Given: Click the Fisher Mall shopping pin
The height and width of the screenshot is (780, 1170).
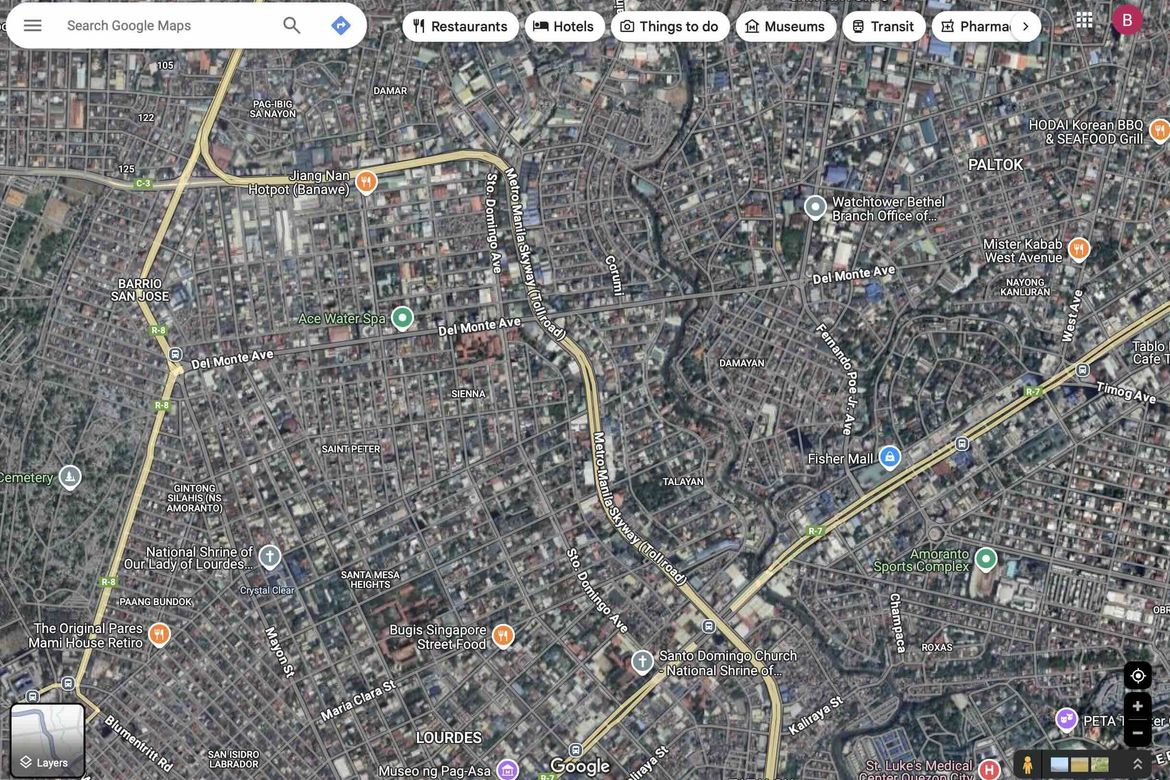Looking at the screenshot, I should coord(889,458).
